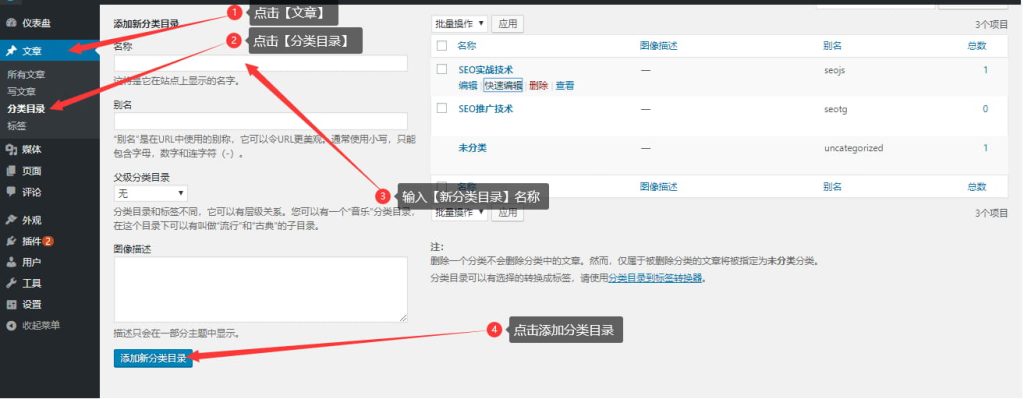
Task: Click 查看 under SEO实战技术
Action: (565, 86)
